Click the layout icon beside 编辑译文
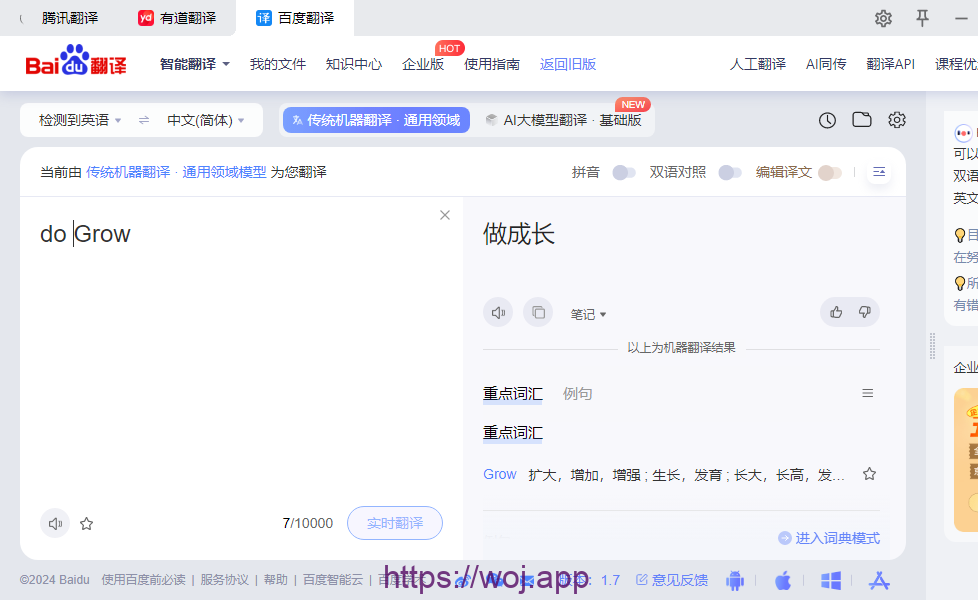This screenshot has height=600, width=978. tap(879, 172)
